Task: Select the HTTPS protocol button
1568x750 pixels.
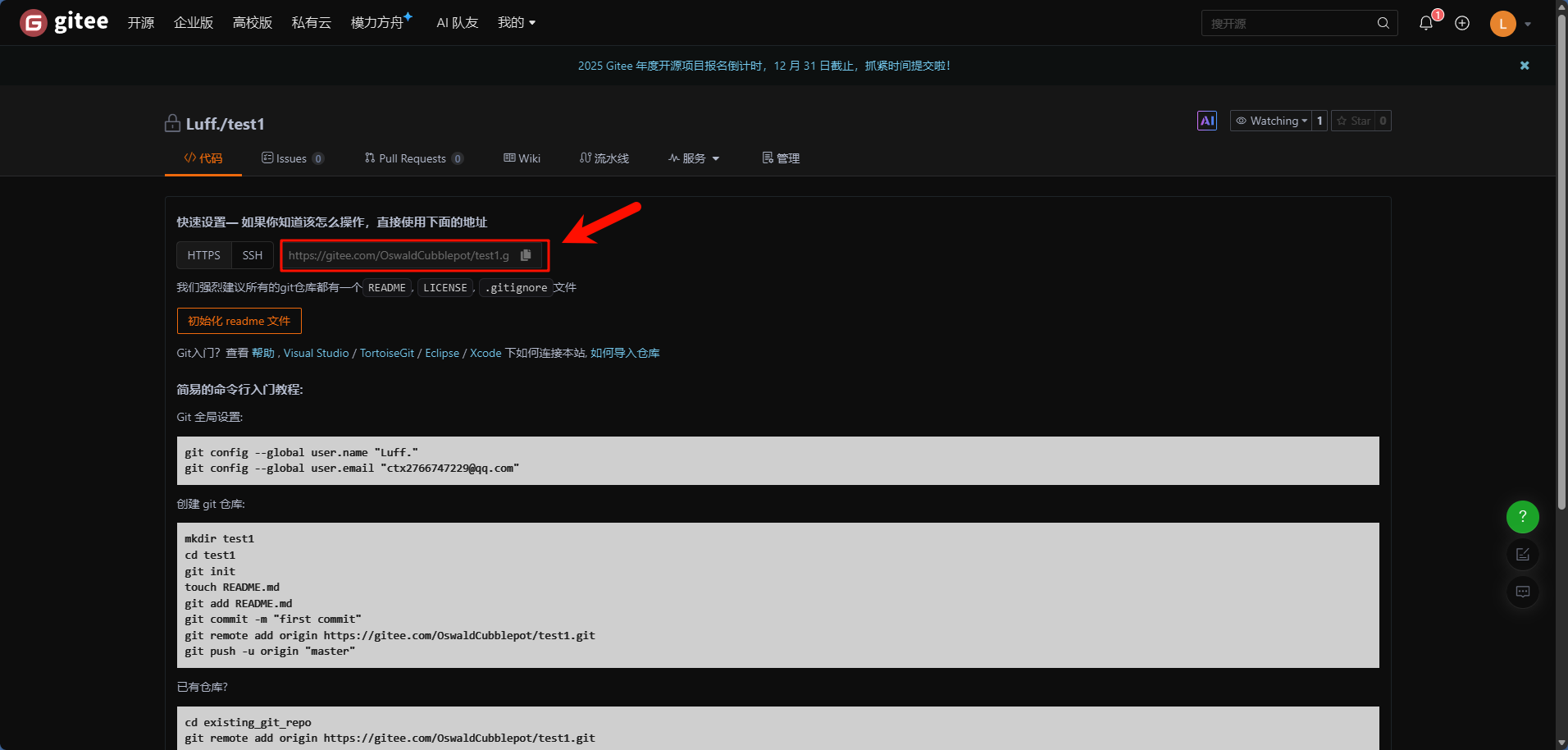Action: pyautogui.click(x=204, y=255)
